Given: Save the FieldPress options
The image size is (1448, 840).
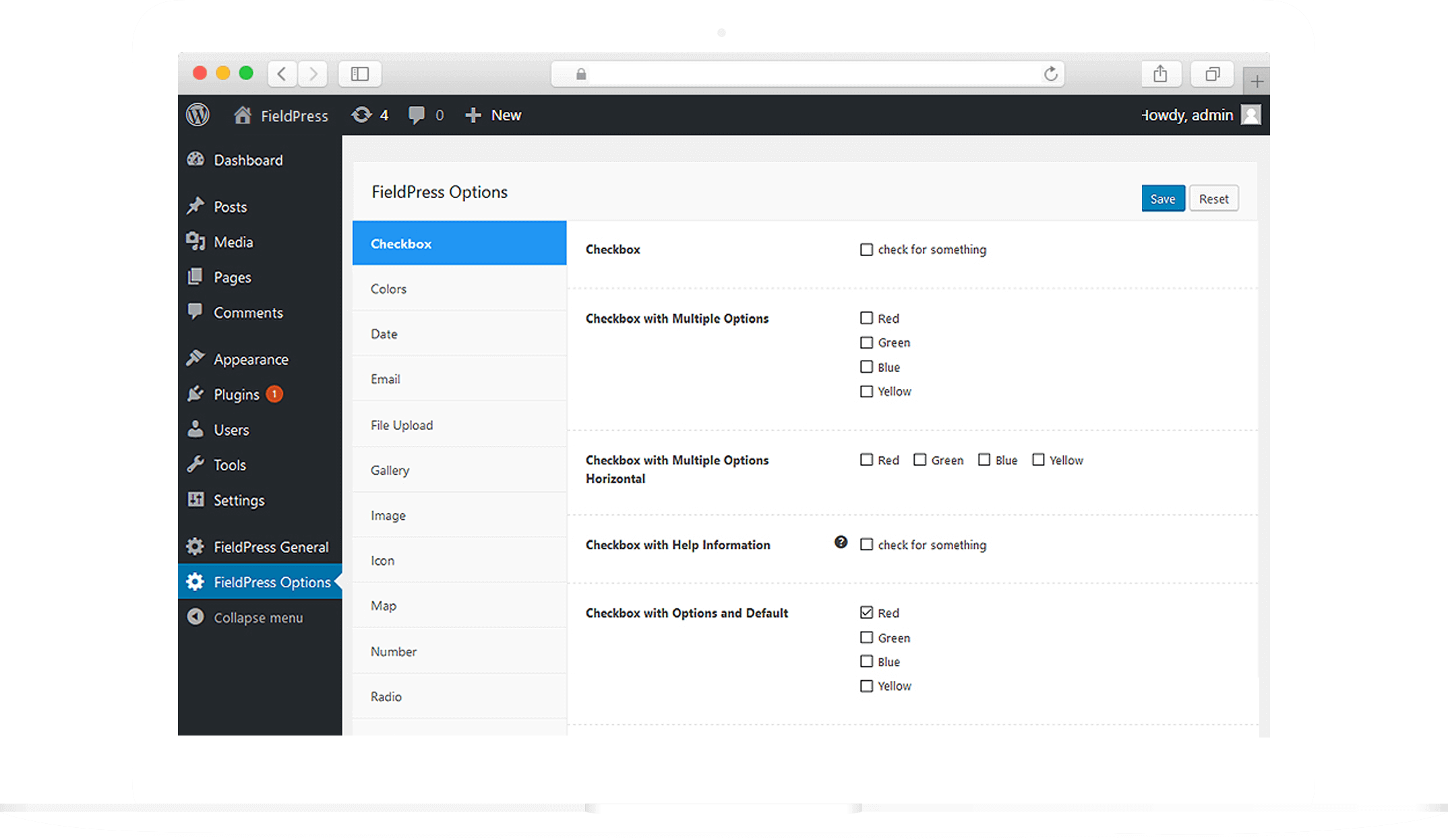Looking at the screenshot, I should click(x=1163, y=199).
